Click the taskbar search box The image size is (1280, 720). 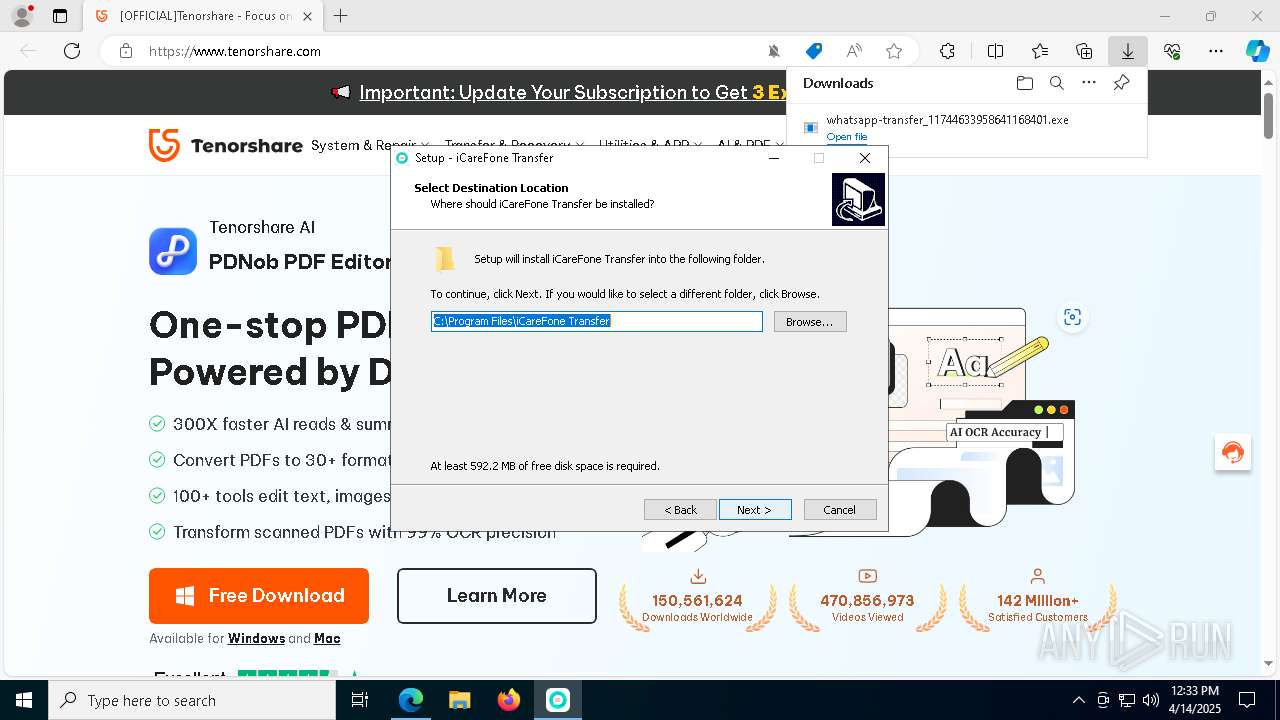(x=192, y=700)
